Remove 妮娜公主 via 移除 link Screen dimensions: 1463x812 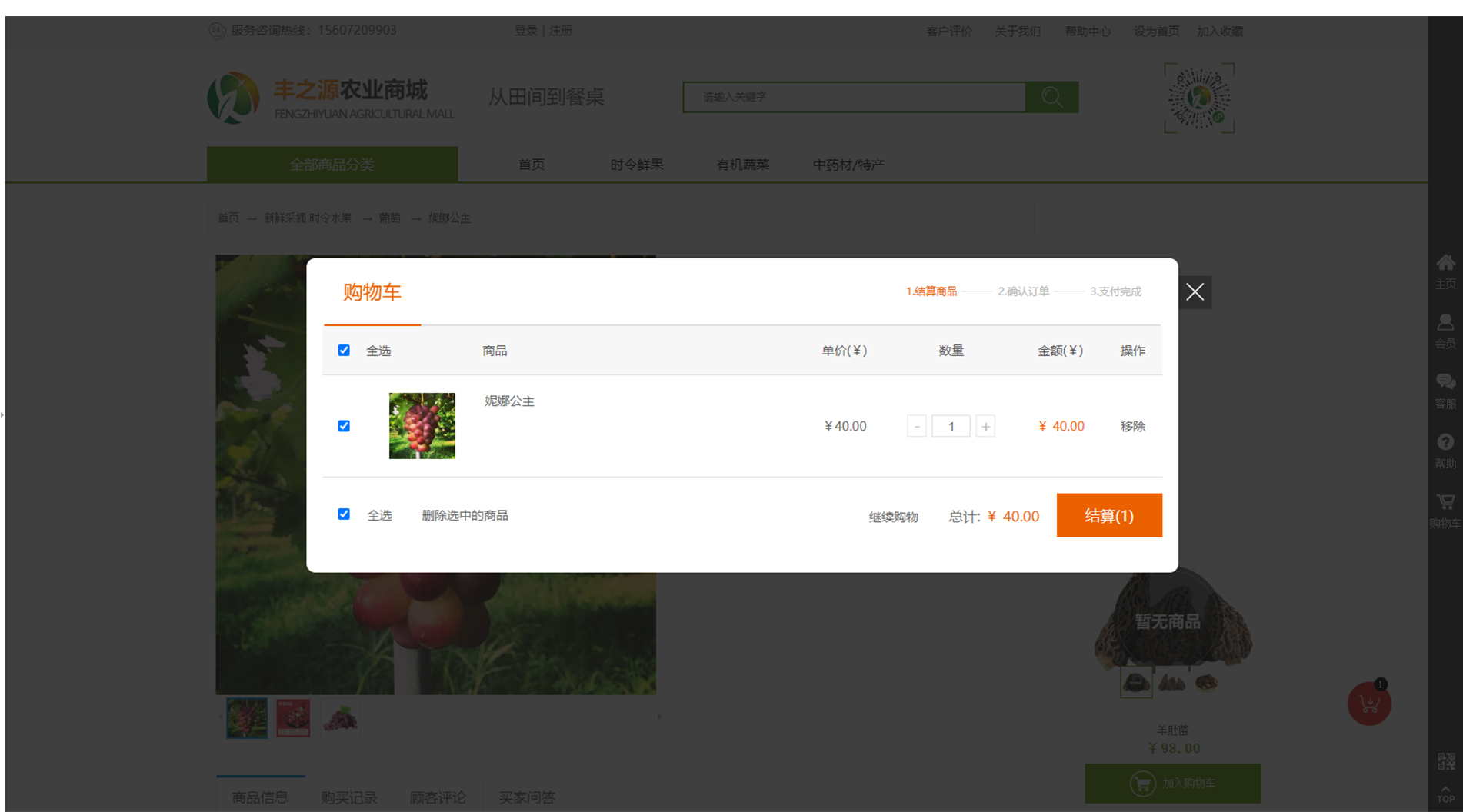pyautogui.click(x=1132, y=426)
